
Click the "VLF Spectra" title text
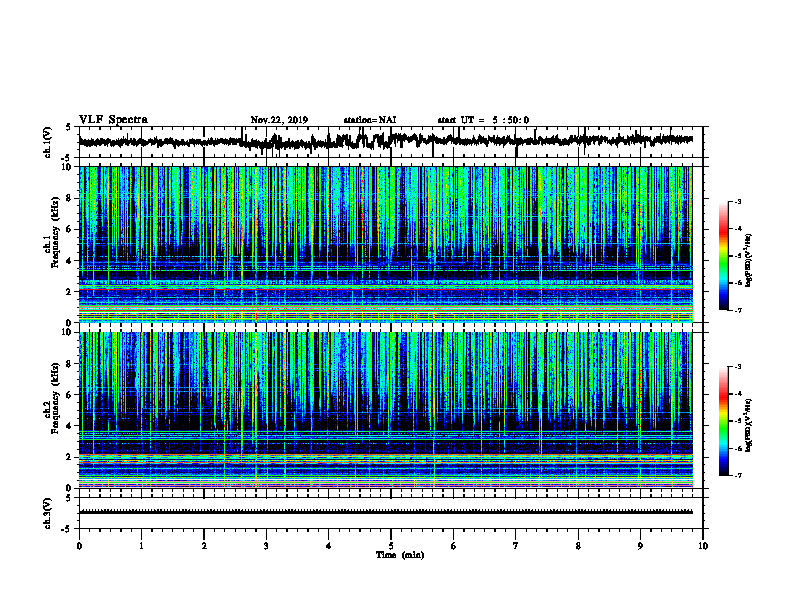click(113, 120)
